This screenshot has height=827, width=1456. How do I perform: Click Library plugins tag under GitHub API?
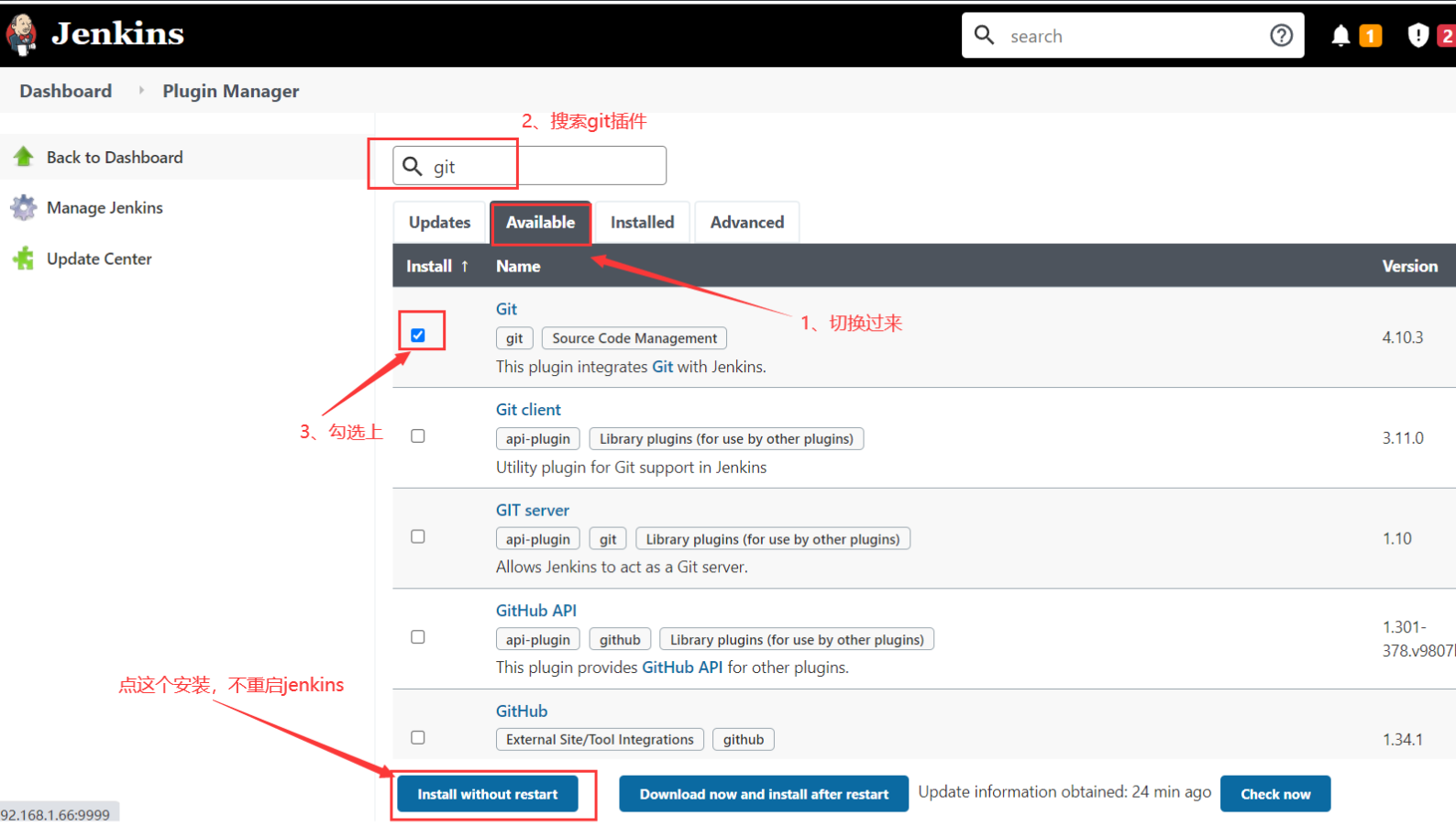click(x=797, y=640)
